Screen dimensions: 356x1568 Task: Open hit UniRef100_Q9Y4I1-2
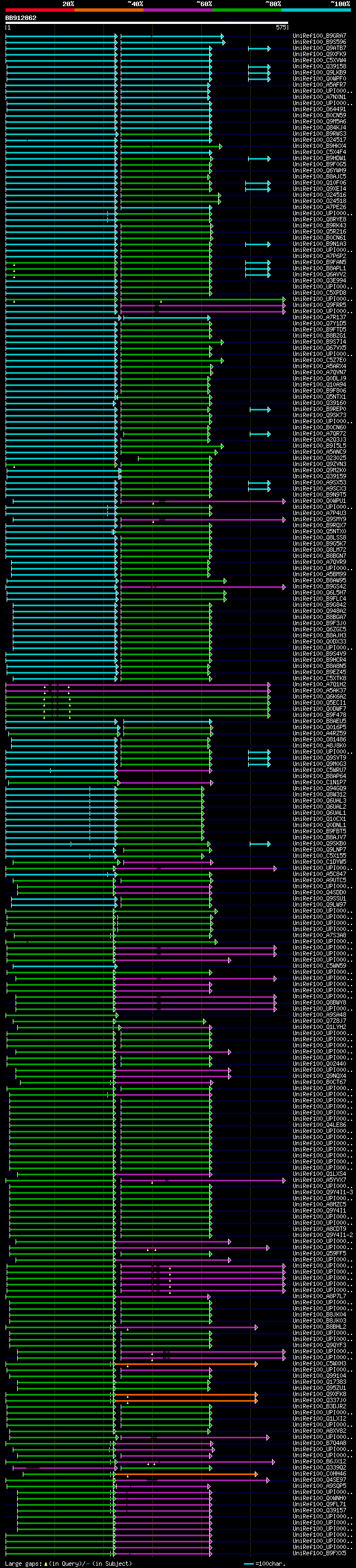point(323,1235)
